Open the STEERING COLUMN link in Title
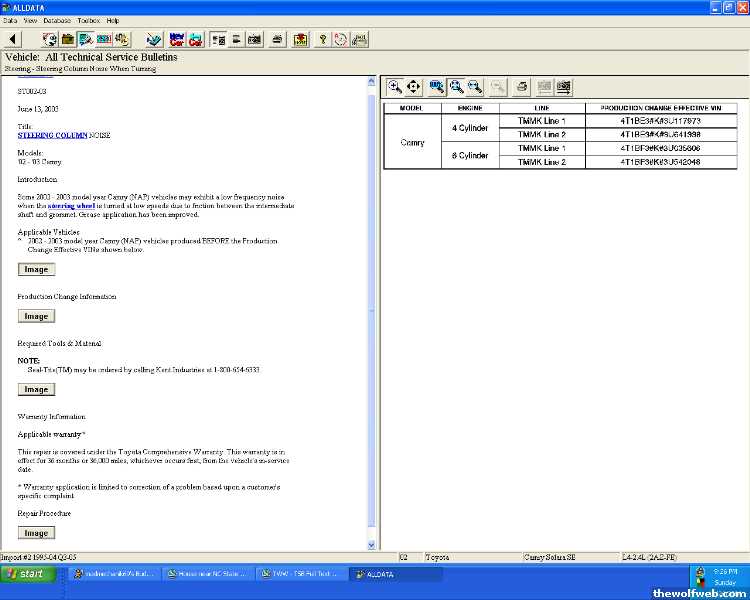The height and width of the screenshot is (600, 750). point(53,134)
